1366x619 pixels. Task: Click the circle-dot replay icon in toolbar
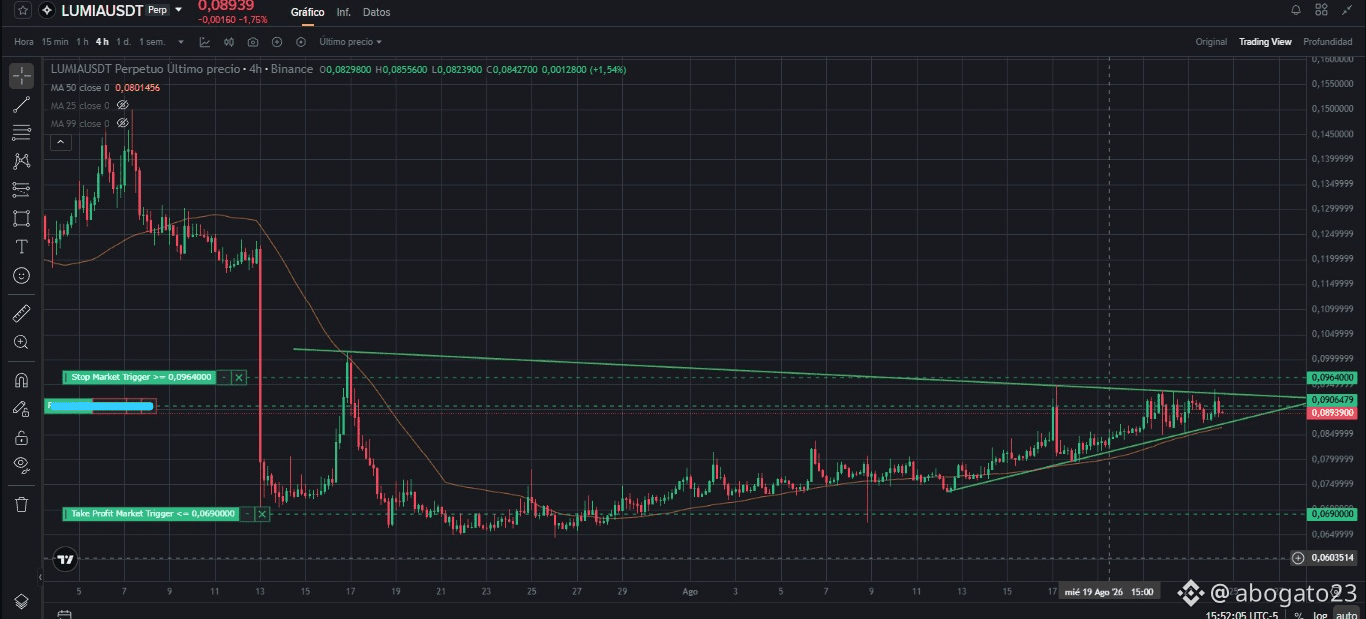click(301, 42)
